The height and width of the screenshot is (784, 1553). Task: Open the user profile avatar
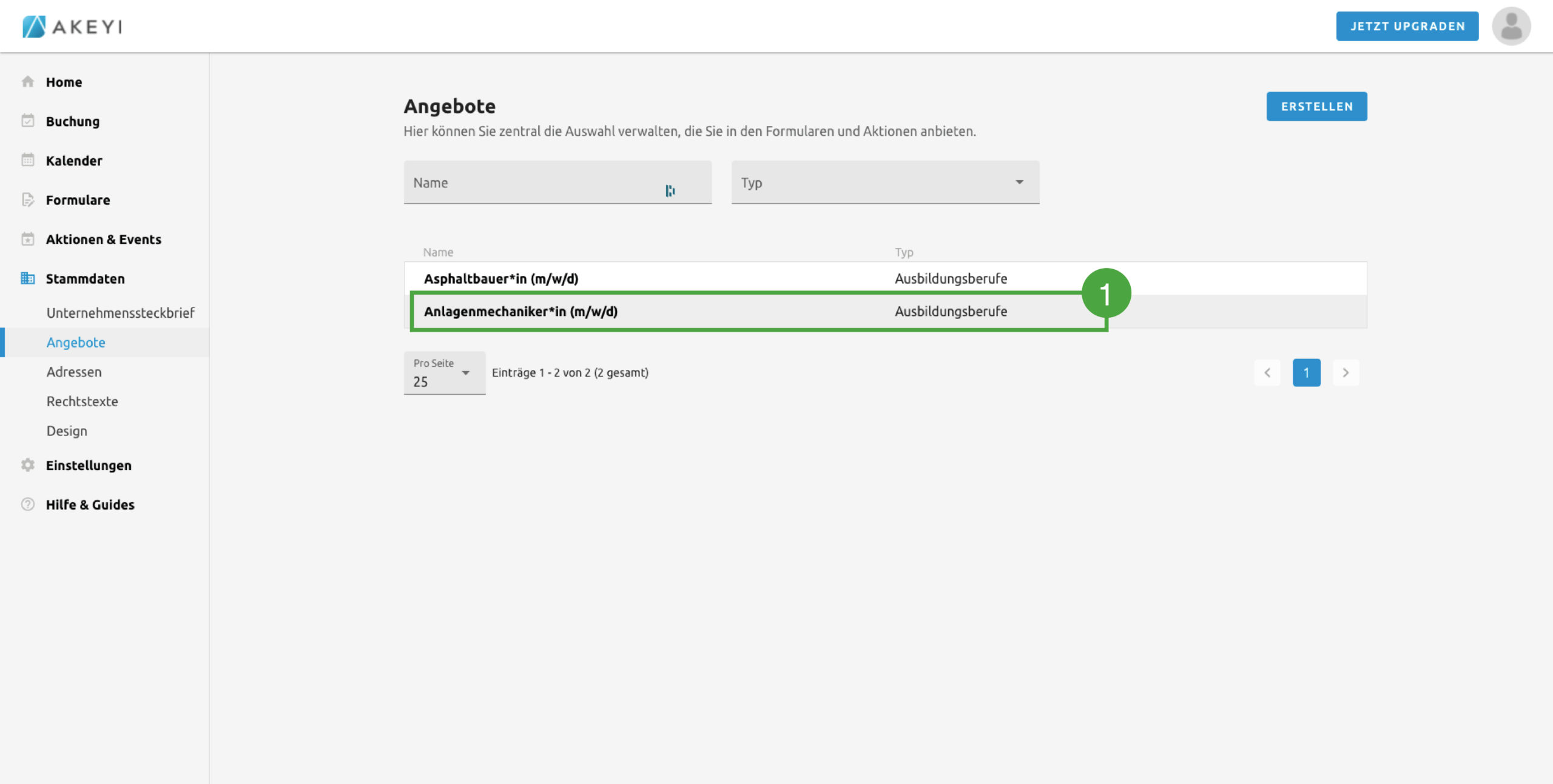tap(1511, 26)
